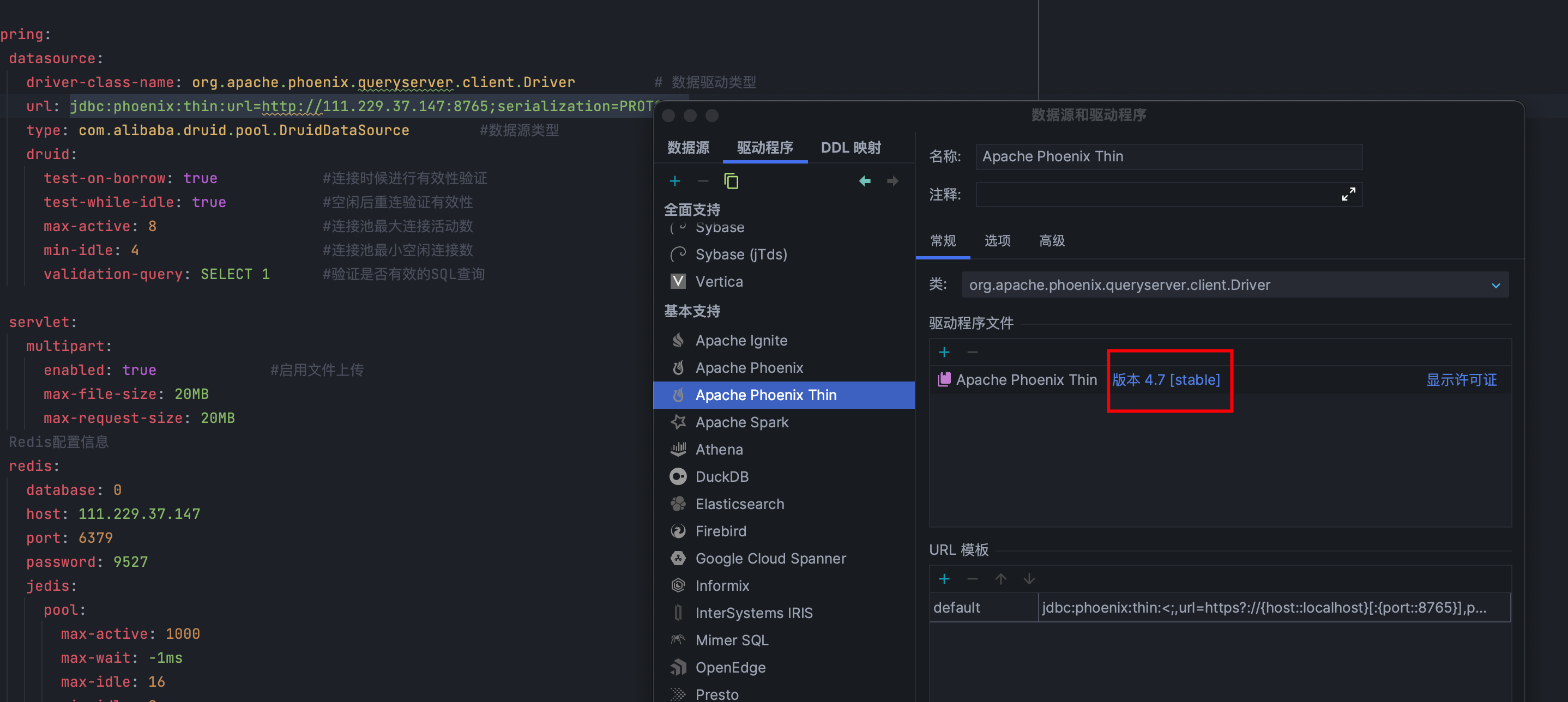Click max-request-size 20MB value
Viewport: 1568px width, 702px height.
tap(218, 419)
